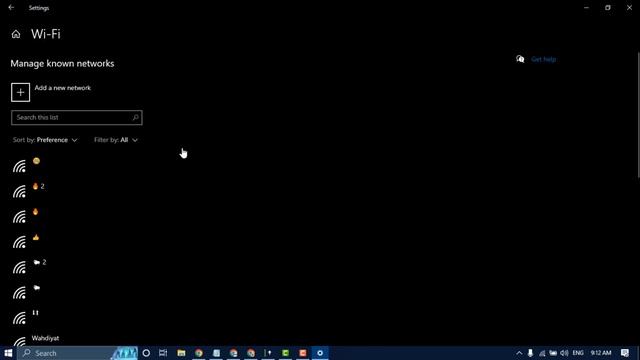Viewport: 640px width, 360px height.
Task: Click the Add a new network label
Action: pyautogui.click(x=62, y=88)
